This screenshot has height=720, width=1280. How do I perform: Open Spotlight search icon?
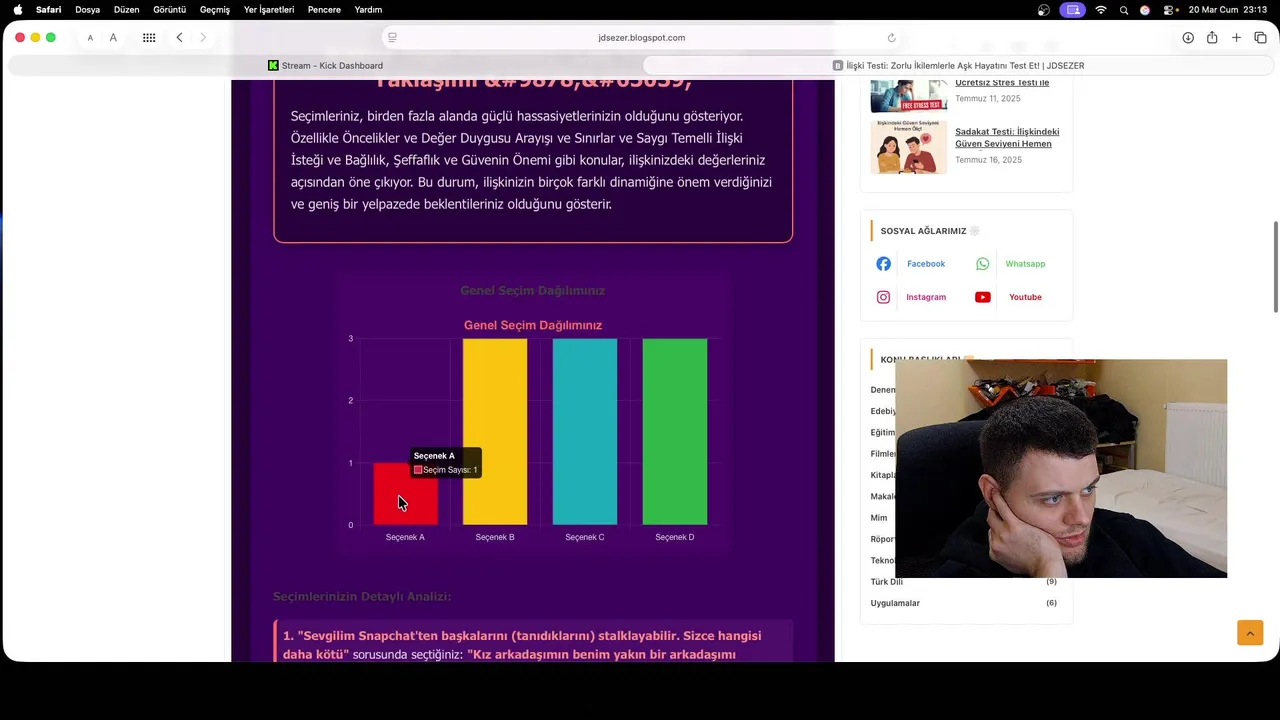(1124, 9)
